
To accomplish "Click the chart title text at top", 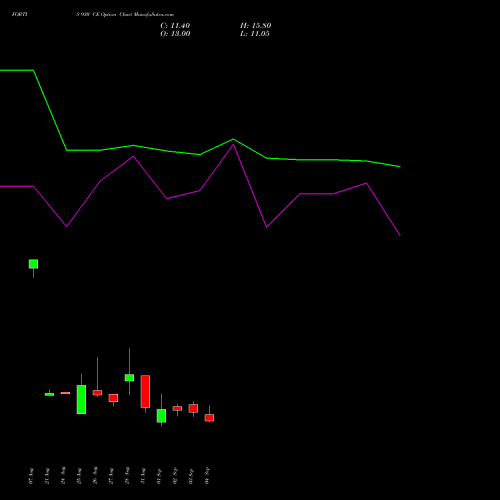I will pos(93,14).
